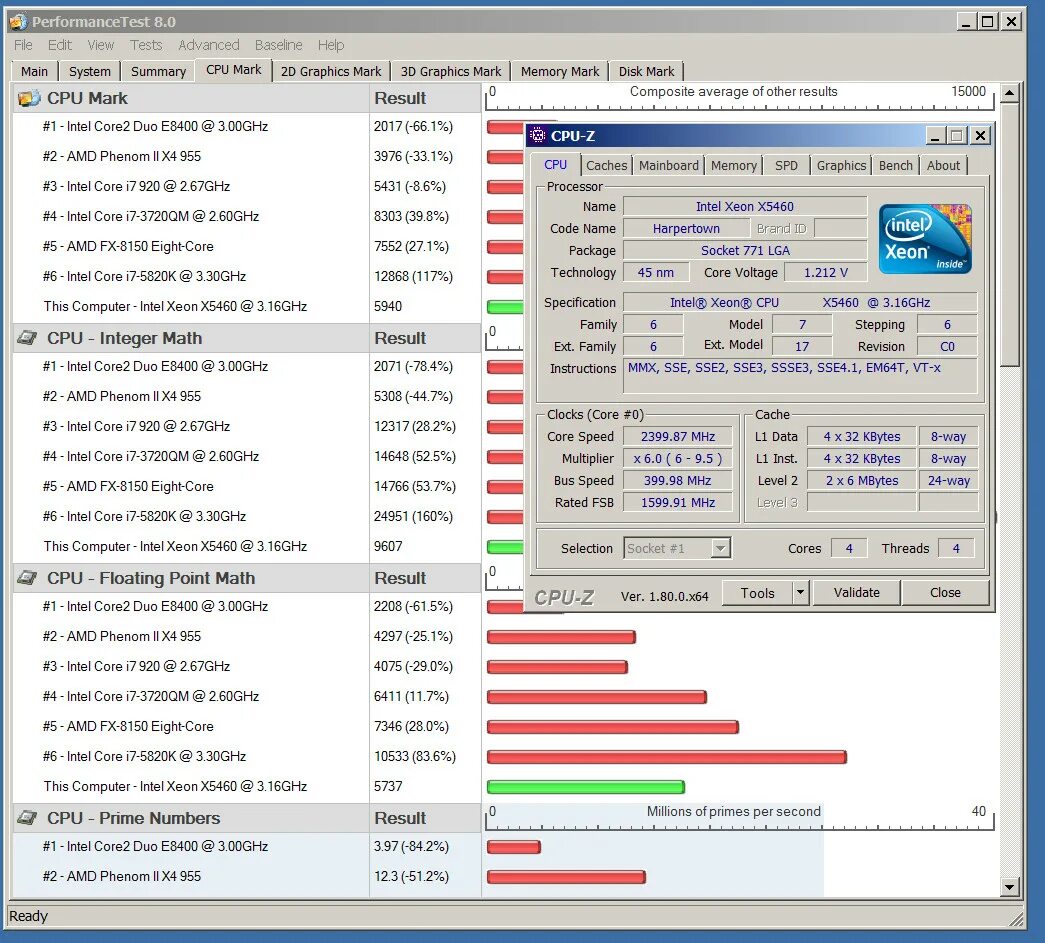Click the Result column header of CPU Mark
1045x943 pixels.
(x=425, y=99)
